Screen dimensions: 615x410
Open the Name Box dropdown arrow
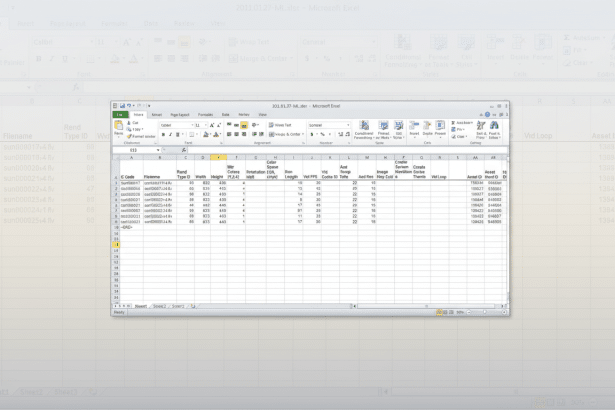tap(158, 150)
